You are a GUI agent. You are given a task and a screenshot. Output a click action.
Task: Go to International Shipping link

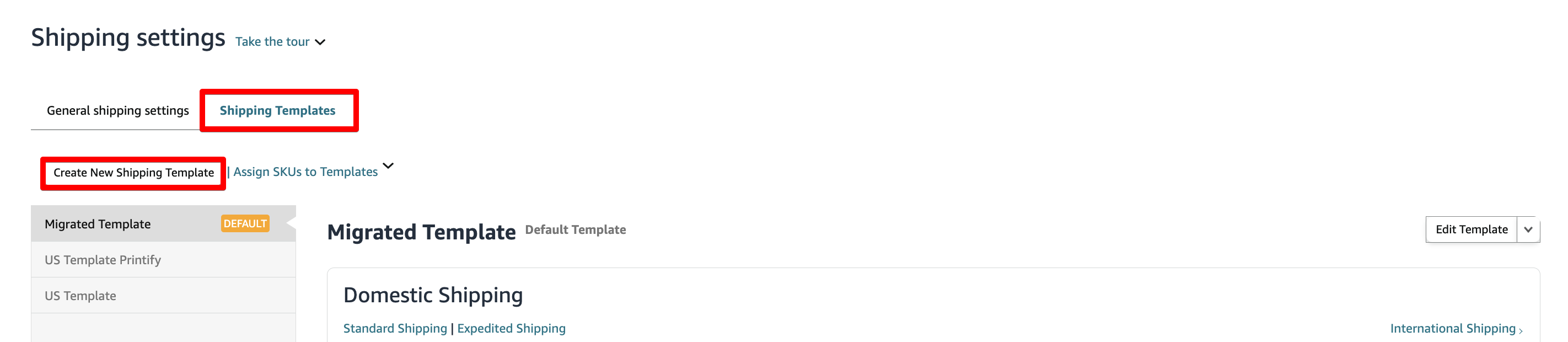coord(1452,329)
